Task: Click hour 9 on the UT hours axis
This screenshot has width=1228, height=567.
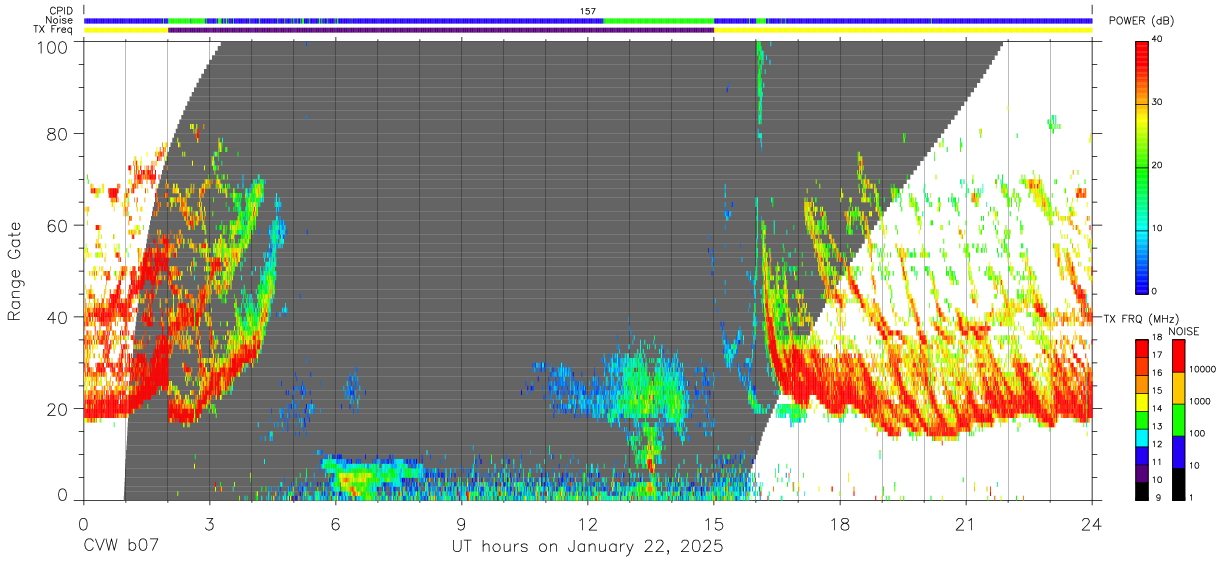Action: [461, 524]
